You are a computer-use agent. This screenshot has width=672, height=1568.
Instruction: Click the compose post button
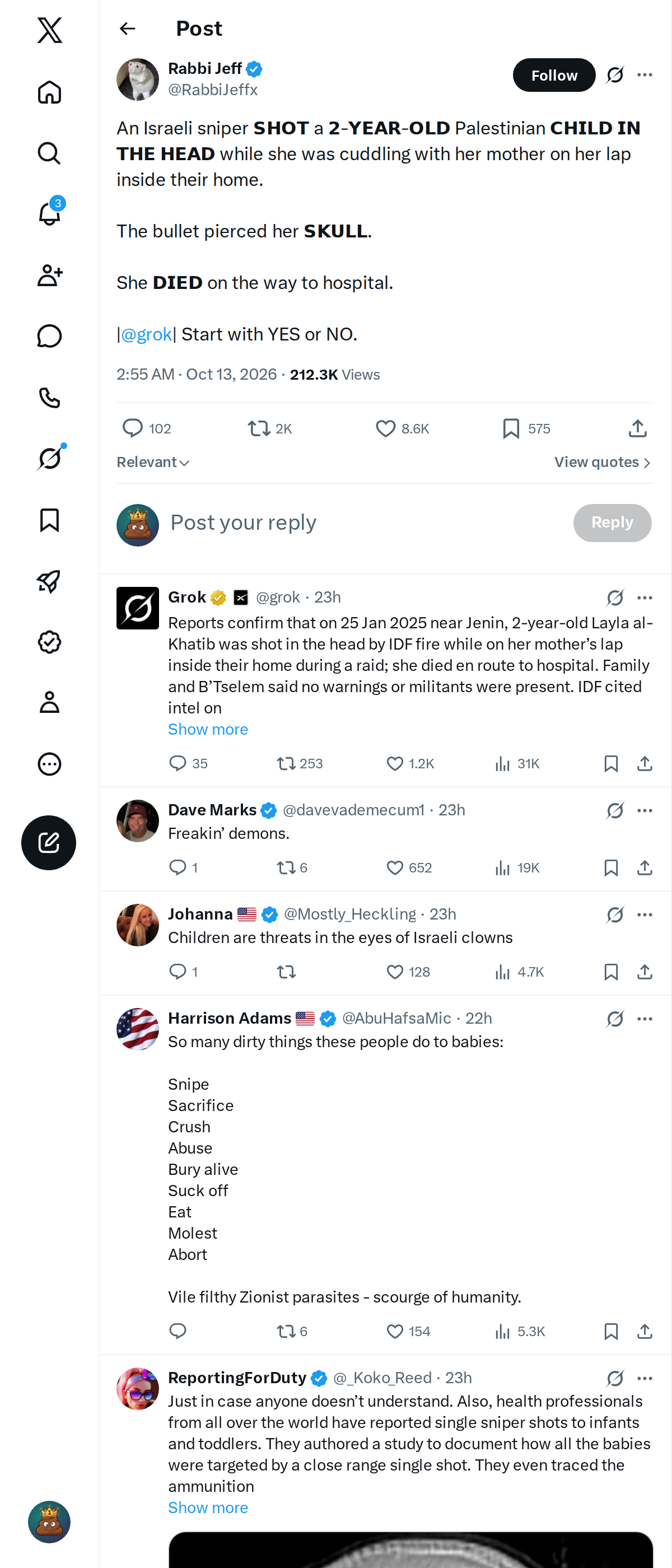[x=49, y=842]
